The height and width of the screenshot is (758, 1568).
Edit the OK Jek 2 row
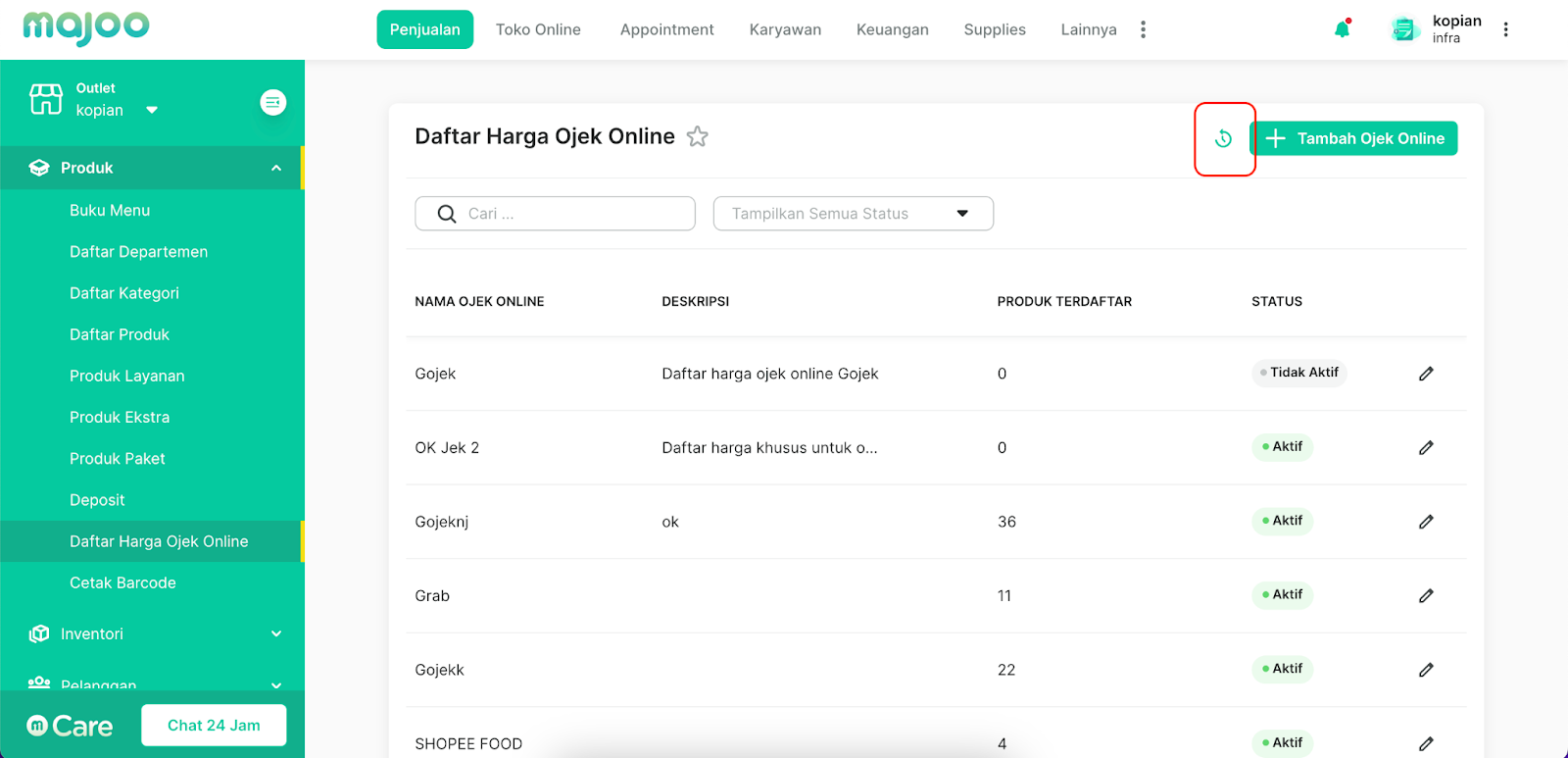click(x=1426, y=447)
